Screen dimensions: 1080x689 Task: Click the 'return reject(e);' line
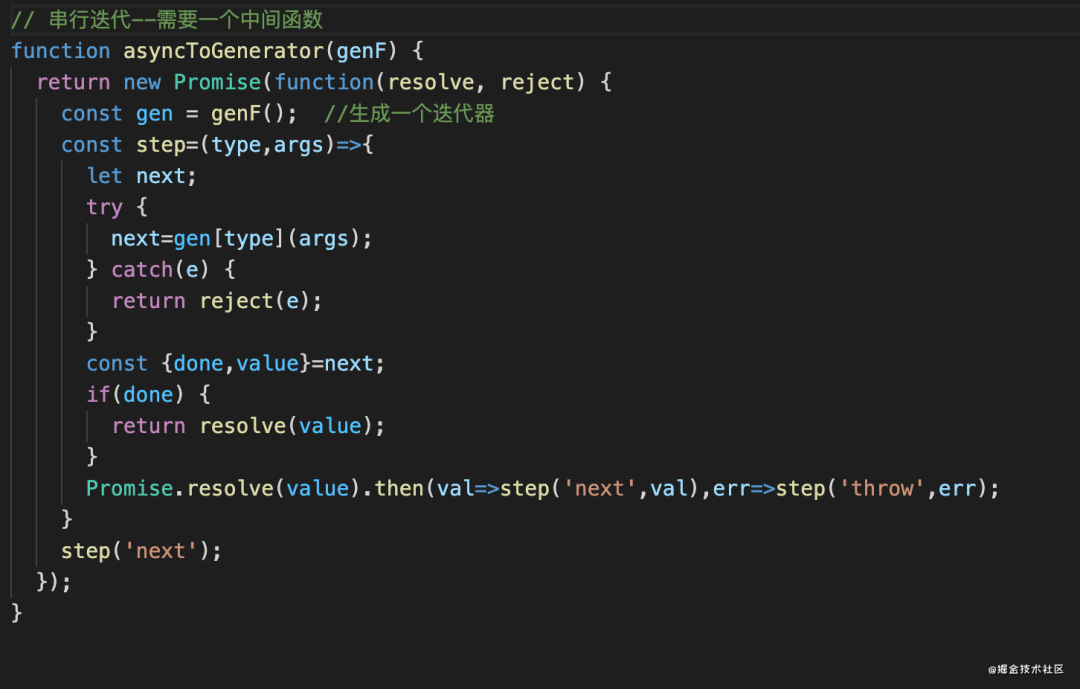tap(217, 301)
